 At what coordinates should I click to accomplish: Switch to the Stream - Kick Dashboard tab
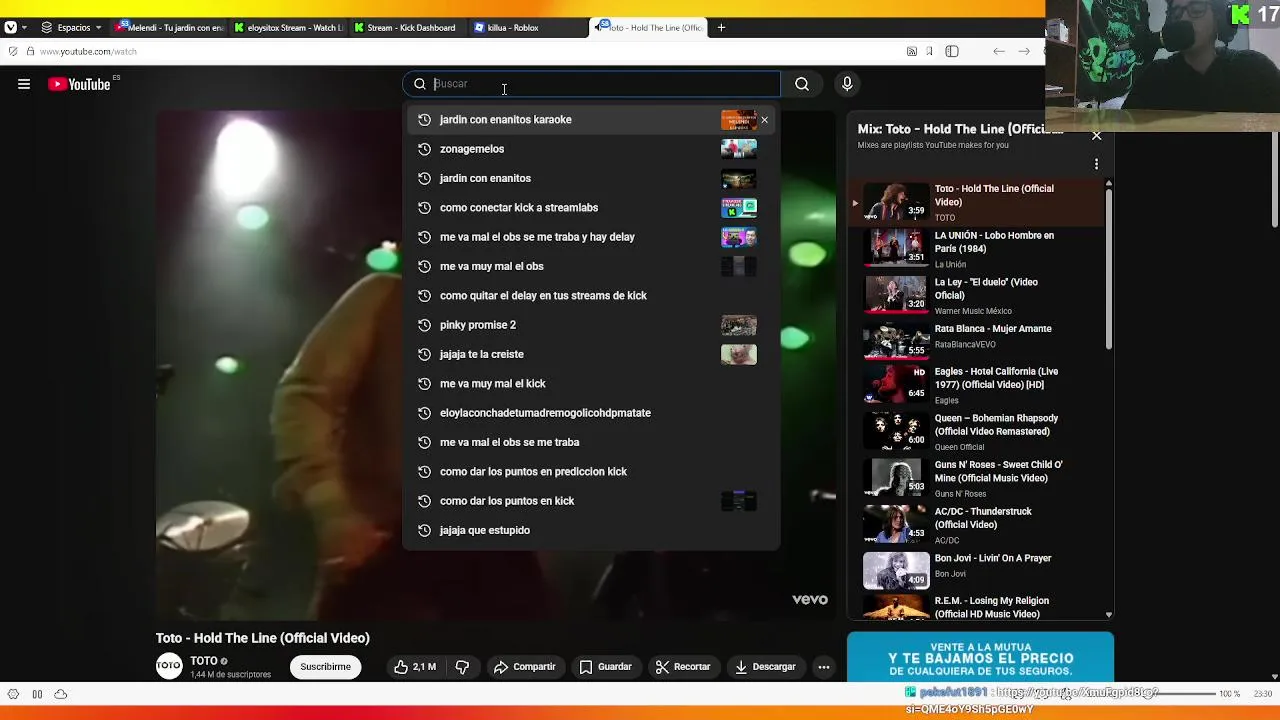(x=409, y=28)
